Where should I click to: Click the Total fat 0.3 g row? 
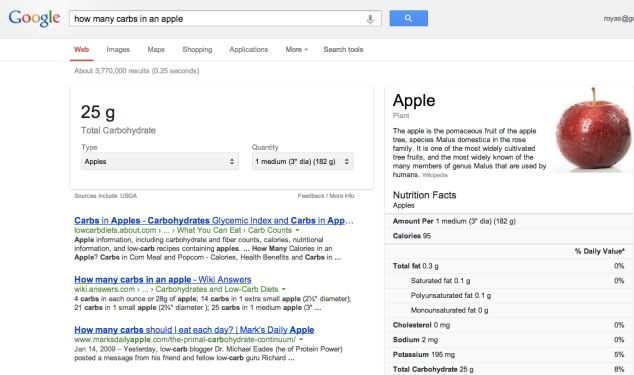[x=509, y=266]
